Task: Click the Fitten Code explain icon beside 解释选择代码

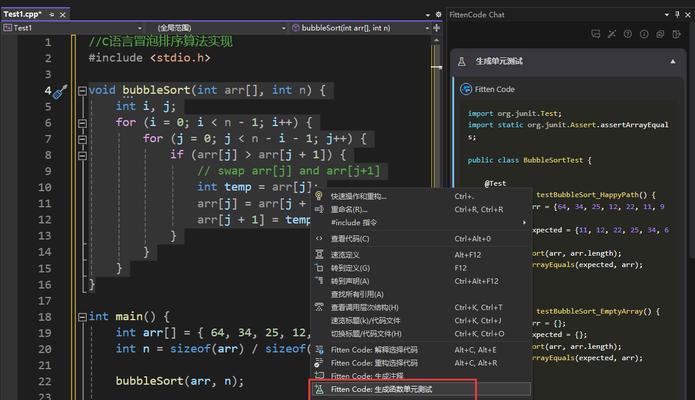Action: coord(319,350)
